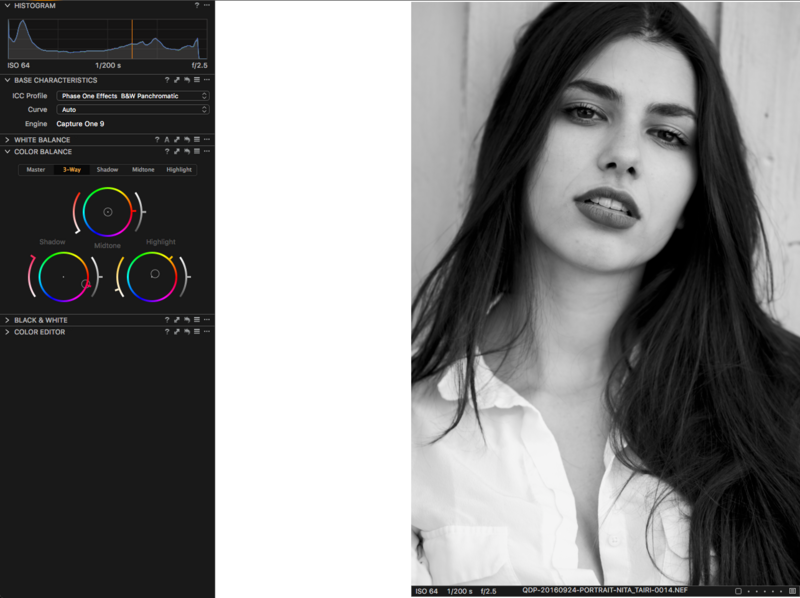The width and height of the screenshot is (800, 598).
Task: Open the Curve dropdown set to Auto
Action: (x=133, y=110)
